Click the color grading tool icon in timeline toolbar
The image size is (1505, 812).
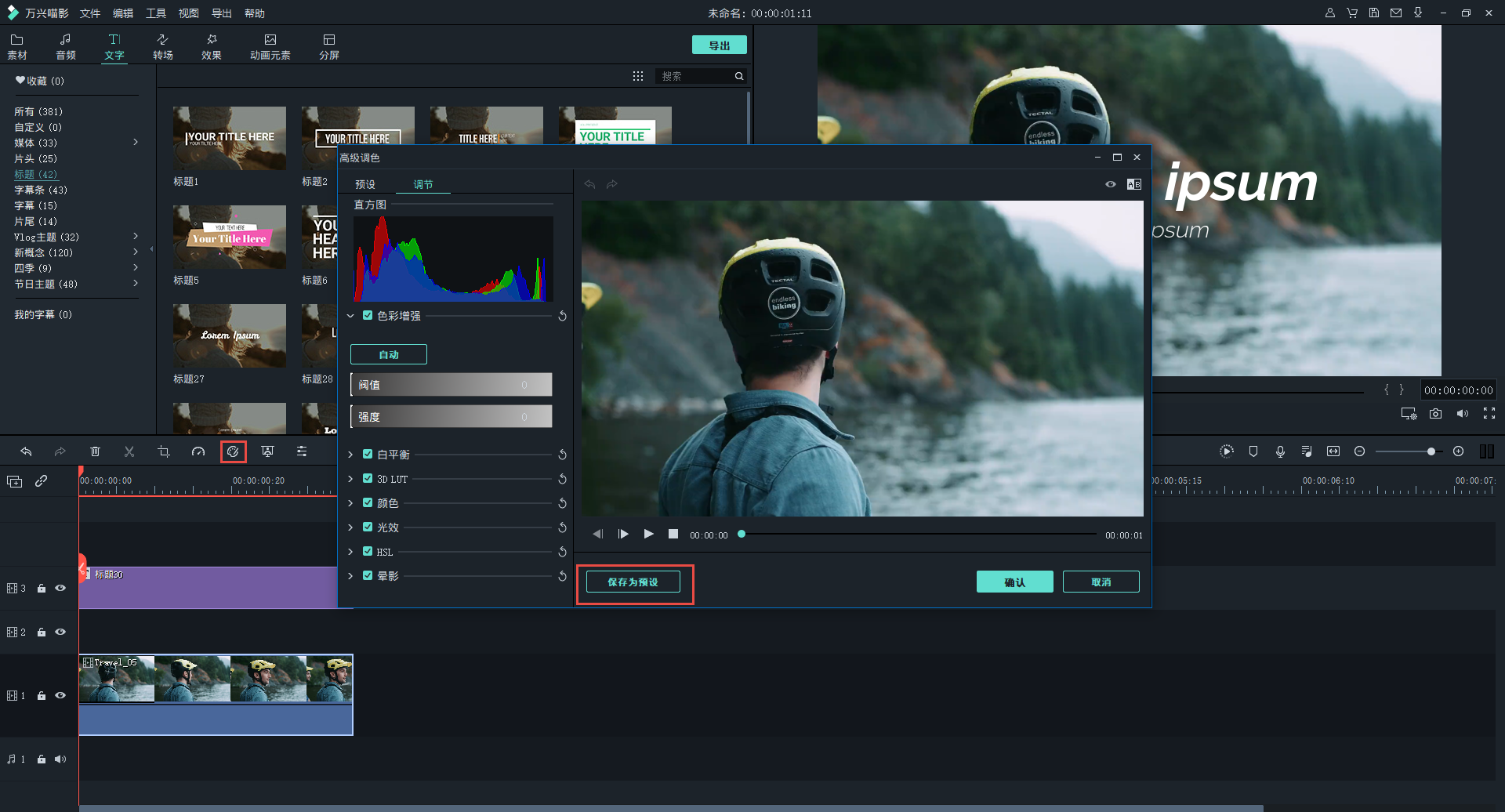tap(233, 451)
